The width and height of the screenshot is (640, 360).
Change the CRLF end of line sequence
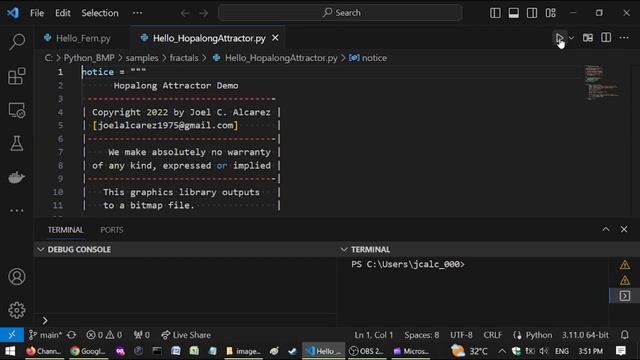(x=493, y=335)
